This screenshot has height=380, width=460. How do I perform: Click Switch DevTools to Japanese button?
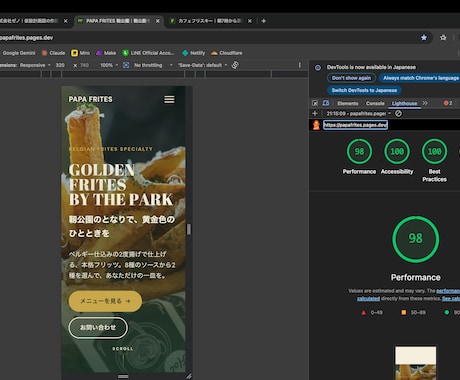pyautogui.click(x=364, y=90)
